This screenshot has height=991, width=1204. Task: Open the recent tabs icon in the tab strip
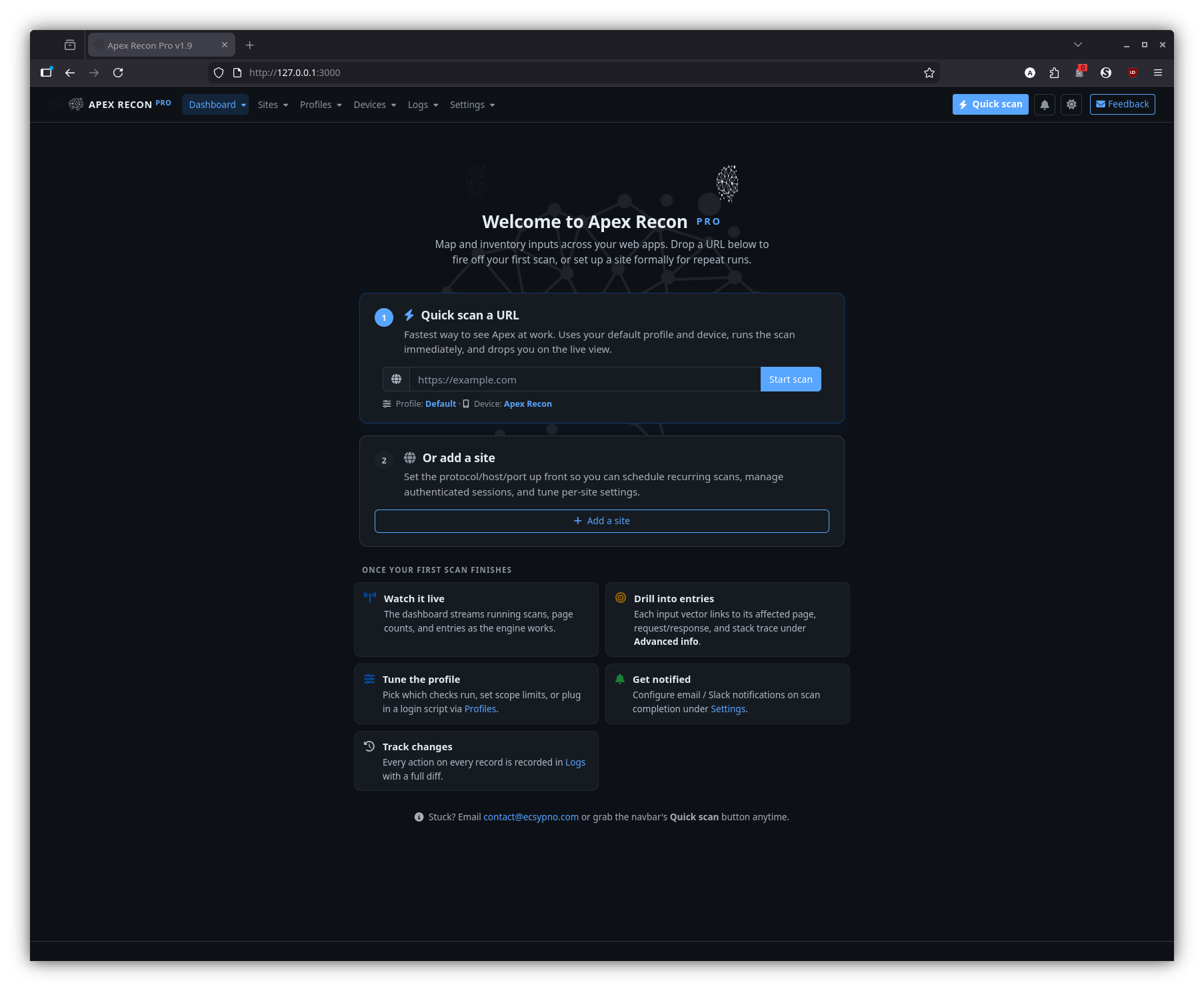coord(70,45)
